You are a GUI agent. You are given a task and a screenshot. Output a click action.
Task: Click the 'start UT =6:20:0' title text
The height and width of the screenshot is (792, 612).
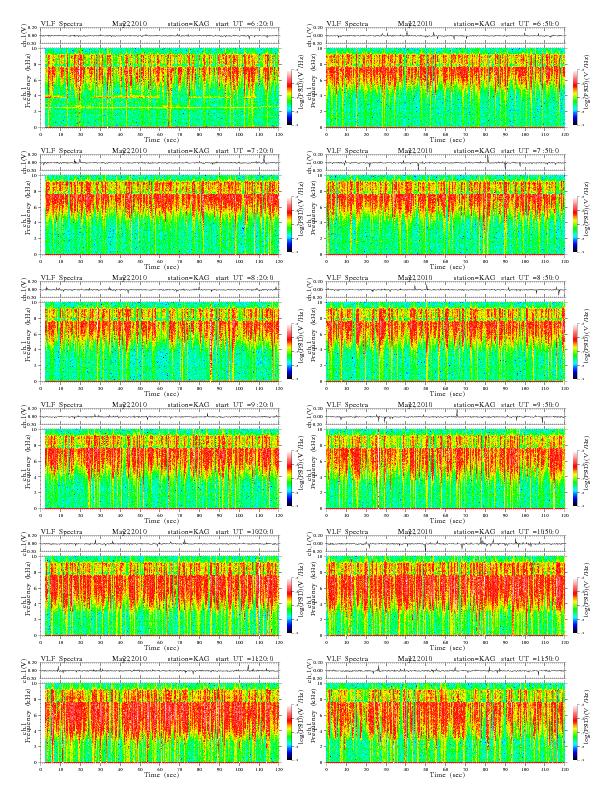[x=244, y=24]
